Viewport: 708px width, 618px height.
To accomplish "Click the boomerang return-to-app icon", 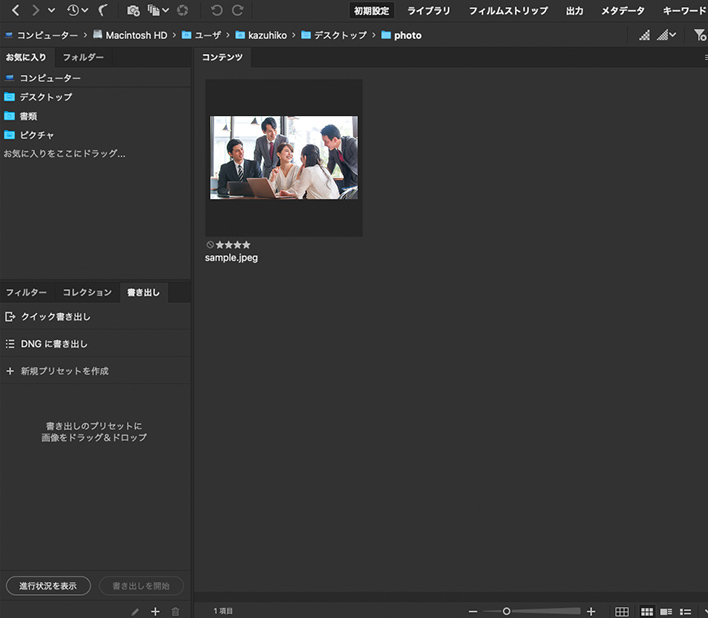I will coord(102,10).
